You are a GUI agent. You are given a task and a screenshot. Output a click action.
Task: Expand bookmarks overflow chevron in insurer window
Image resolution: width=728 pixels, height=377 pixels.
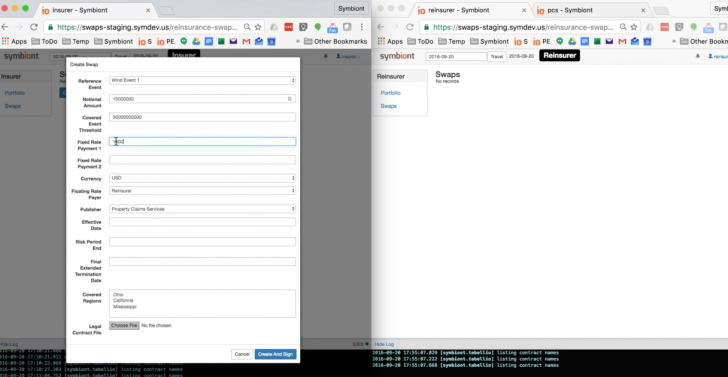(x=297, y=41)
